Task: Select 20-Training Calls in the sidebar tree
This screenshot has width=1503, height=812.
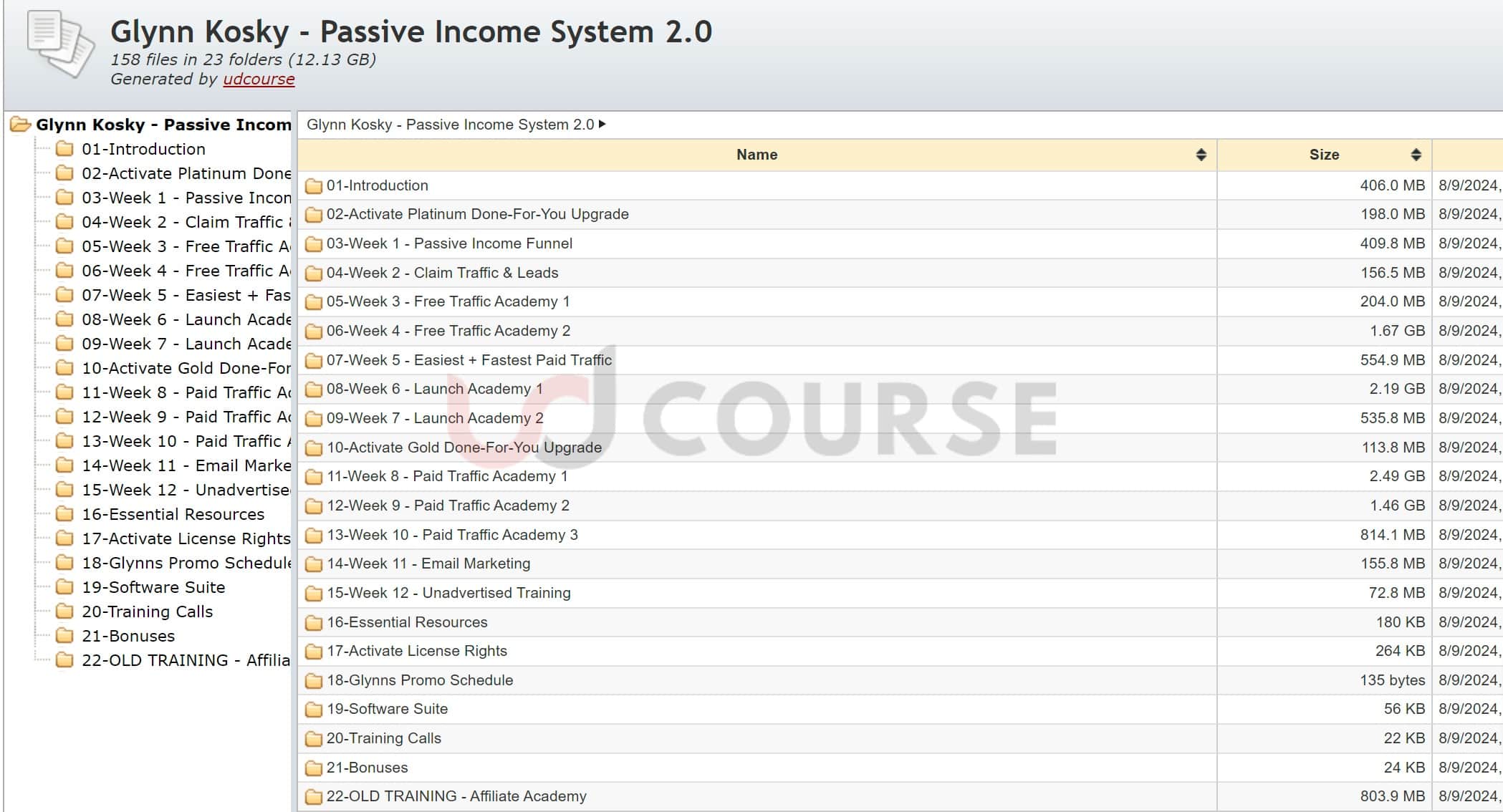Action: coord(147,612)
